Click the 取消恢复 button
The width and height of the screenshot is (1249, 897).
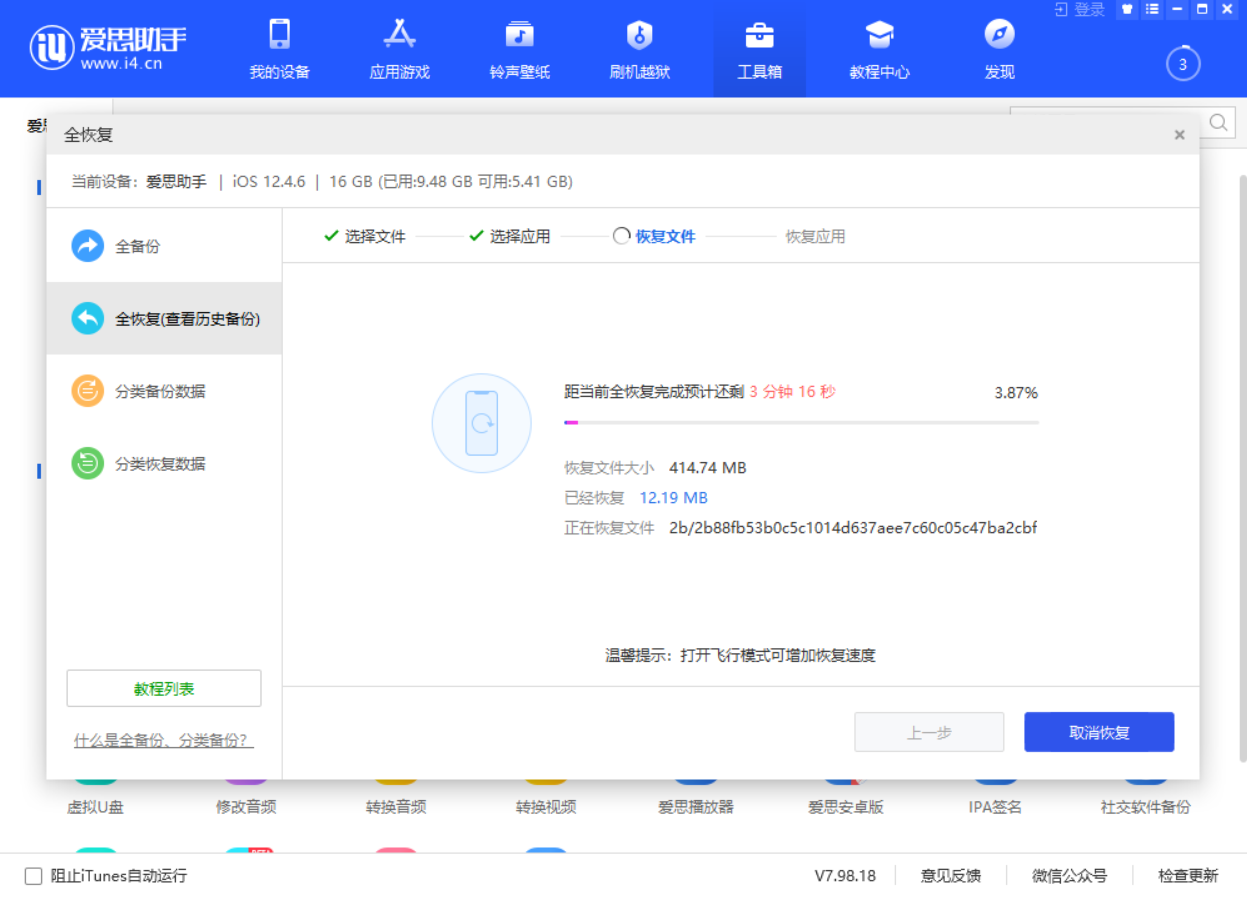[x=1098, y=731]
